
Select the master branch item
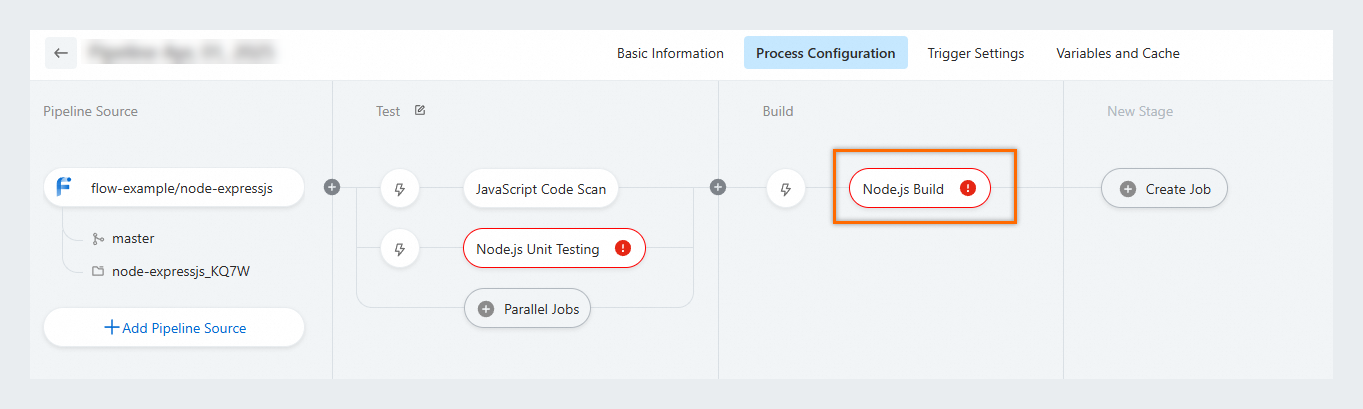pyautogui.click(x=133, y=238)
